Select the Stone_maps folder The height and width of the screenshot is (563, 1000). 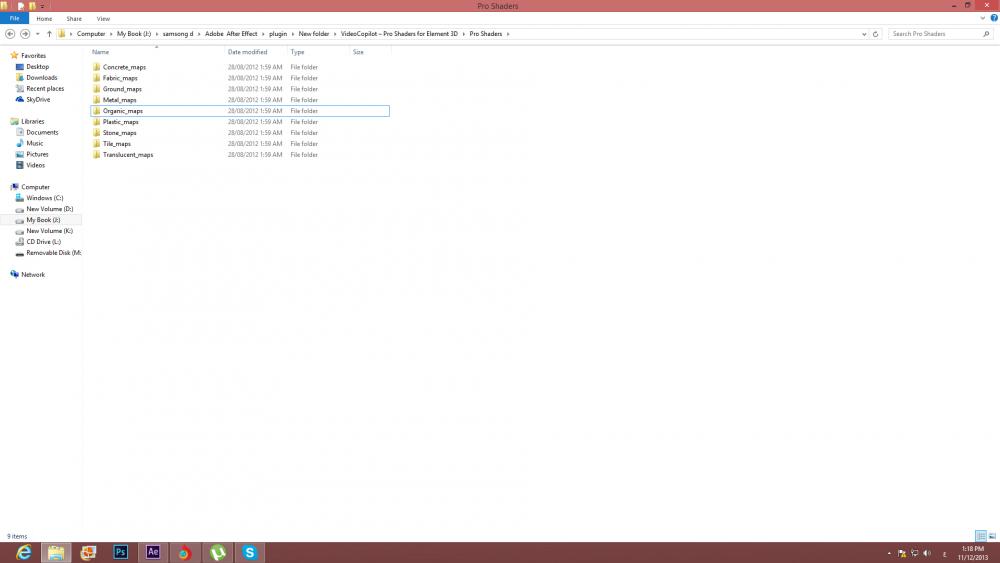click(119, 133)
